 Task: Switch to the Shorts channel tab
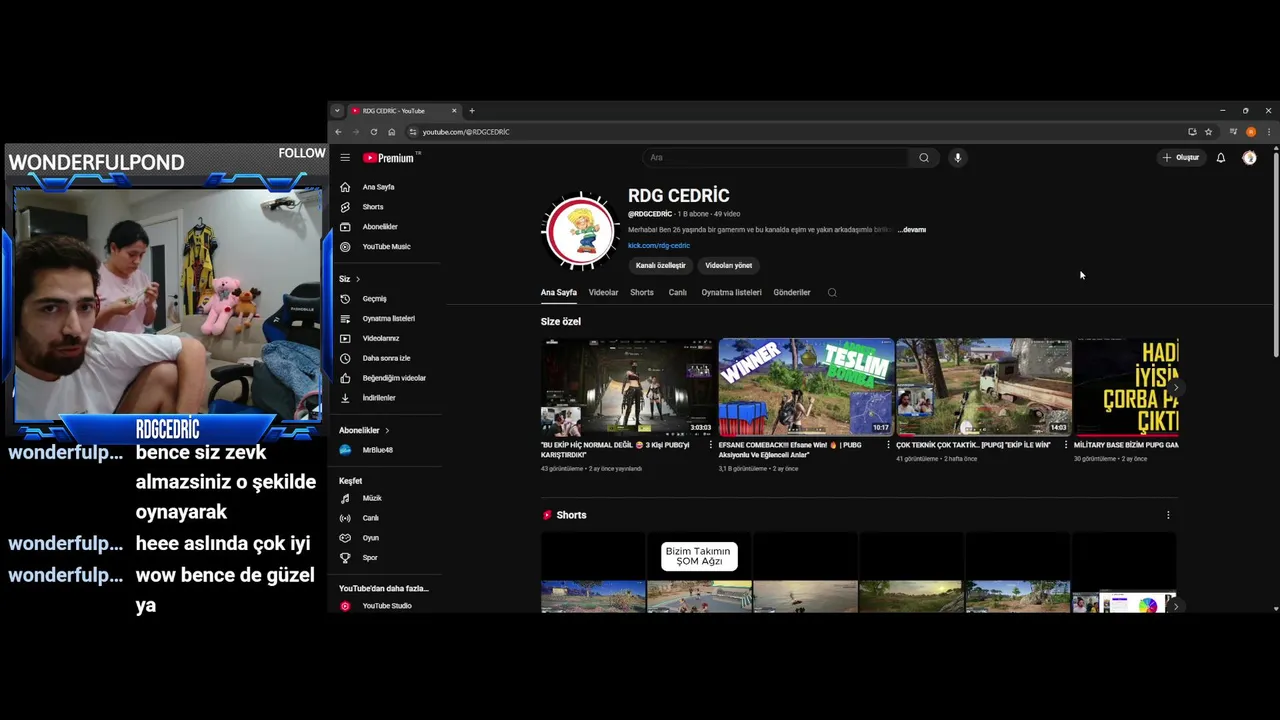click(x=642, y=293)
